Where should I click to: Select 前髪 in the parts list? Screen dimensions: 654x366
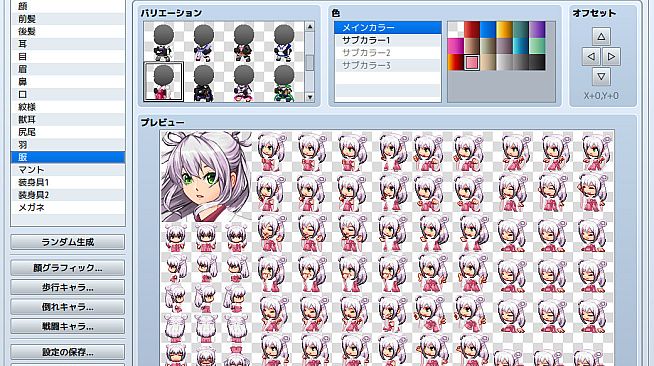[x=68, y=19]
